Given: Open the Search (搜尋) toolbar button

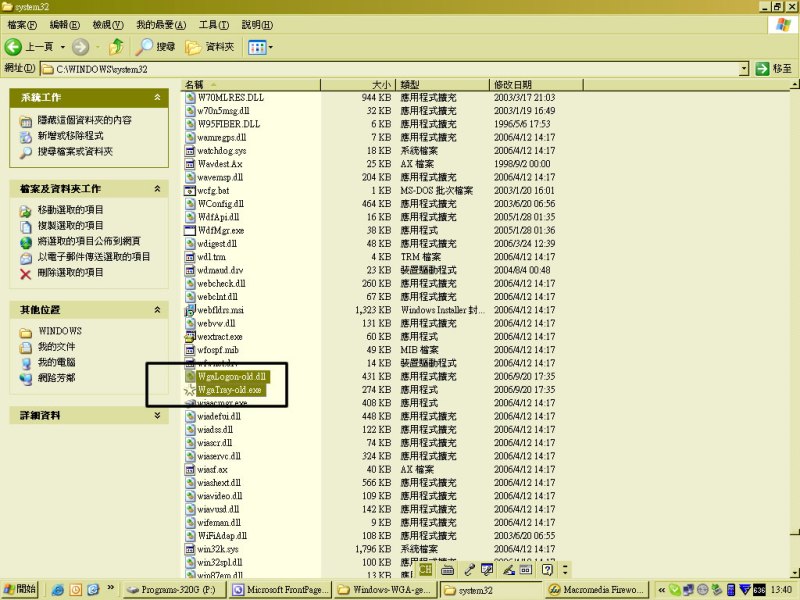Looking at the screenshot, I should tap(156, 47).
